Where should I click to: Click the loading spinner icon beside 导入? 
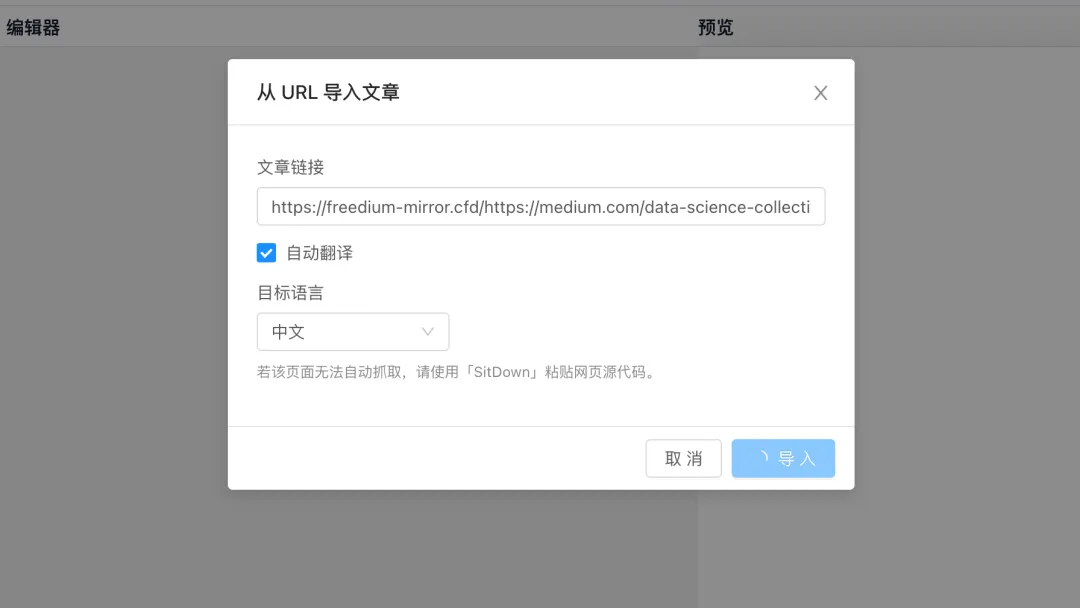pyautogui.click(x=762, y=458)
